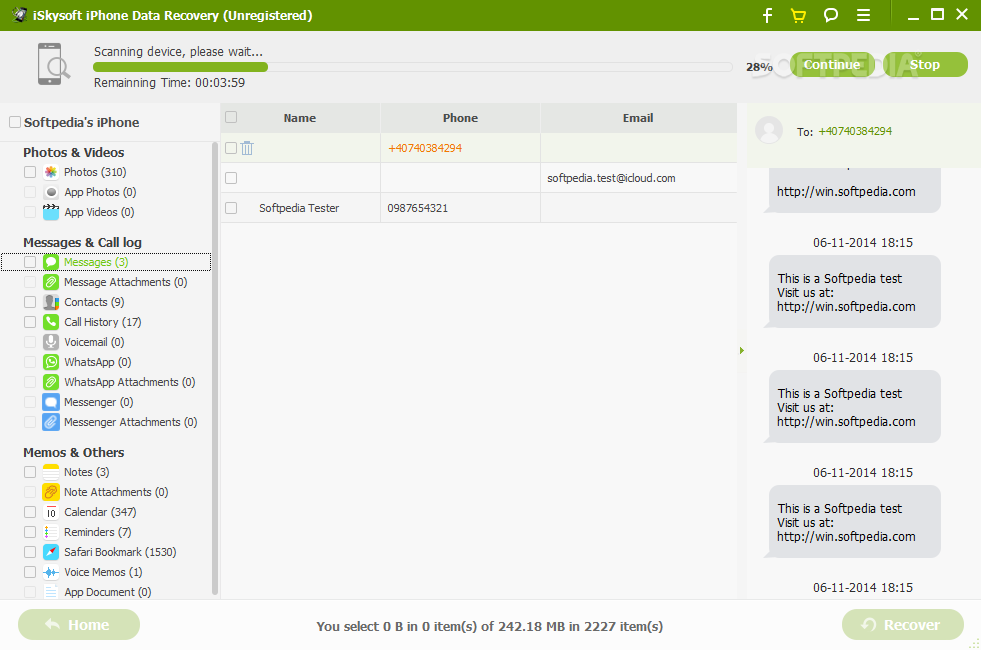Tick the Softpedia Tester row checkbox
The height and width of the screenshot is (650, 981).
[231, 208]
